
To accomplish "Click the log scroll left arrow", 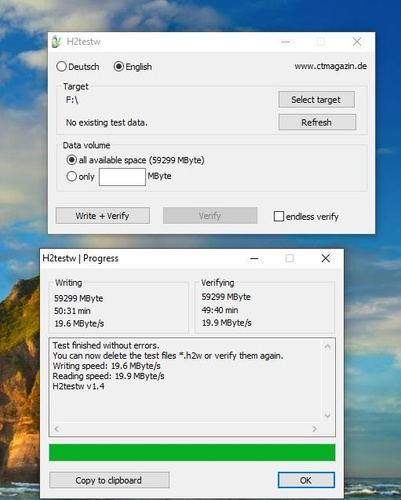I will [x=57, y=429].
